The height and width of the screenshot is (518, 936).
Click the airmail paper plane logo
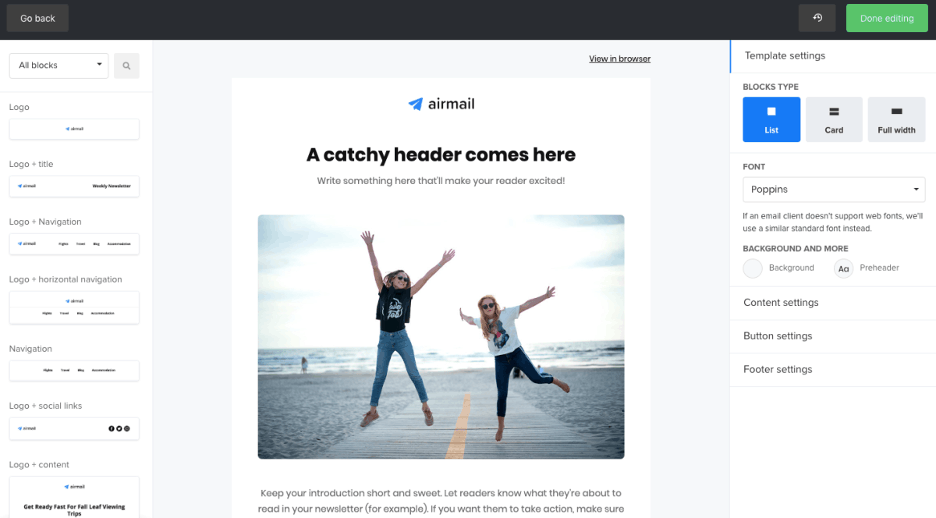point(415,104)
